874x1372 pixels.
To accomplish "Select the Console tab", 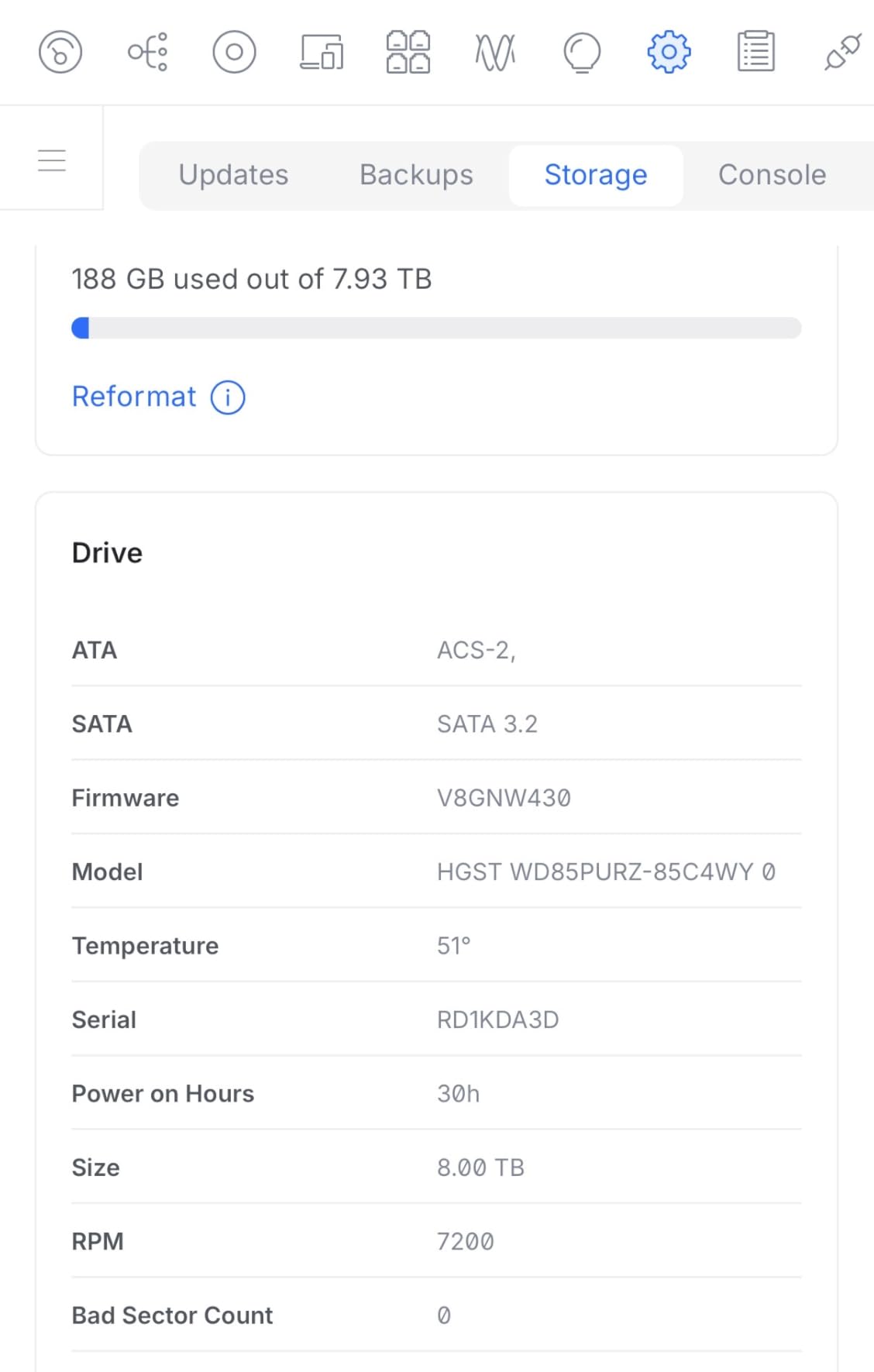I will coord(772,175).
